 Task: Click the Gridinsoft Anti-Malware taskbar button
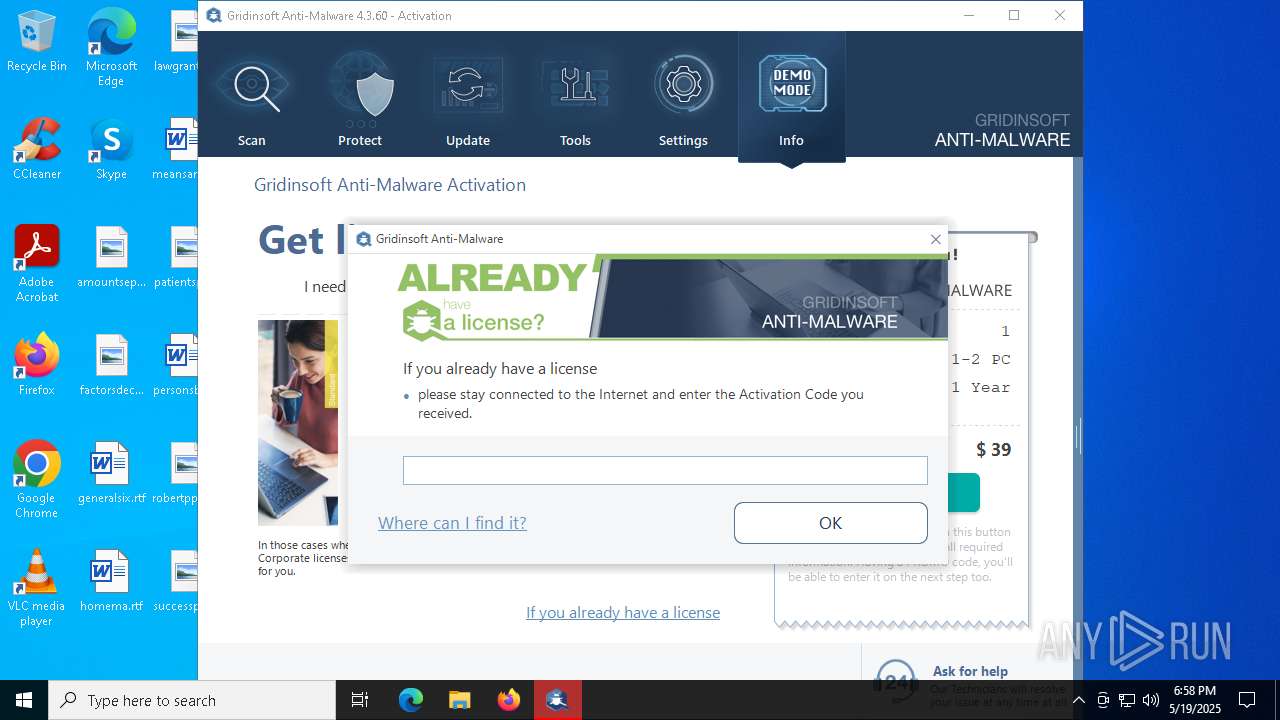557,700
